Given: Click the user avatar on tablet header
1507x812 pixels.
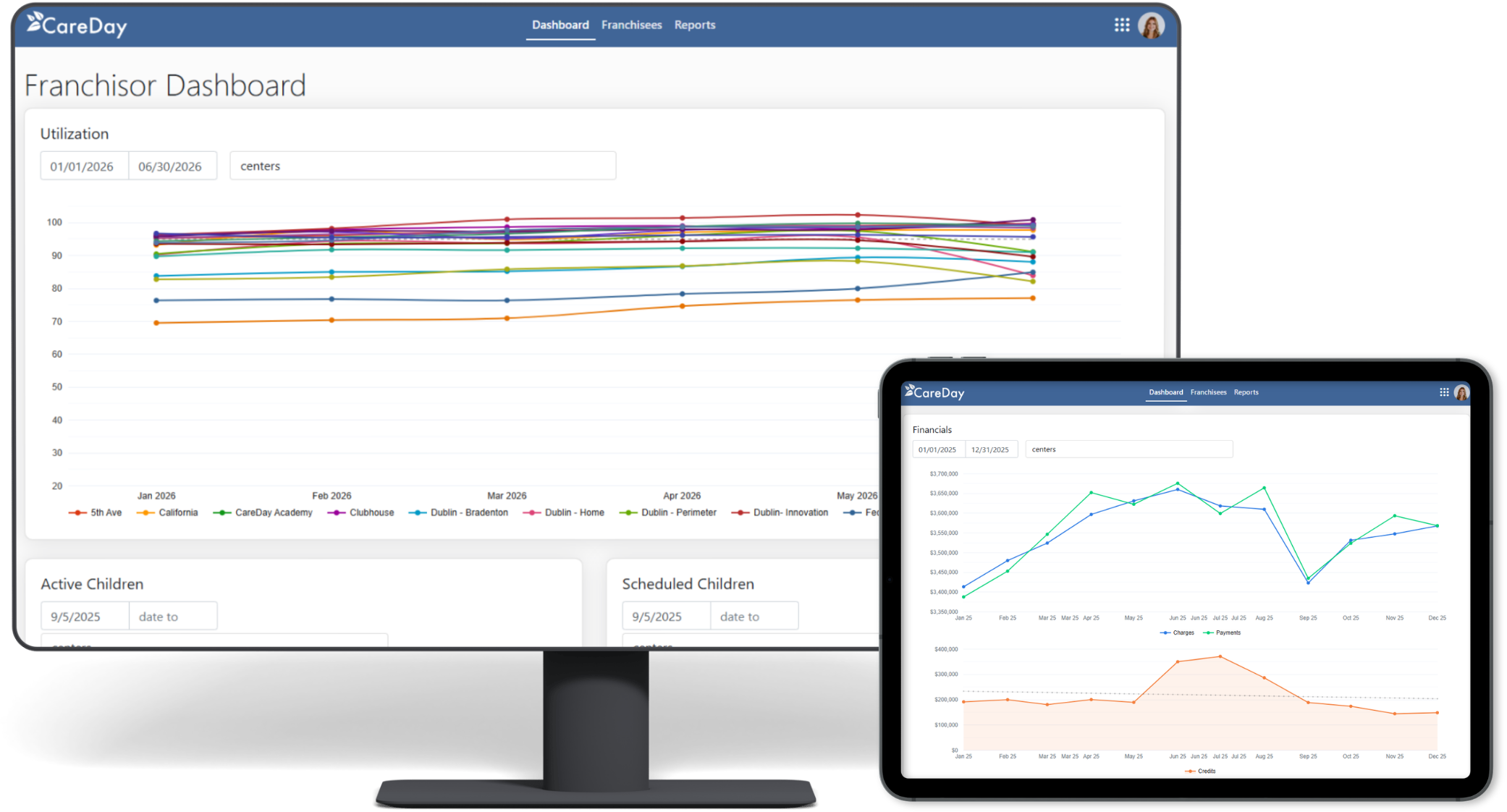Looking at the screenshot, I should (x=1461, y=392).
